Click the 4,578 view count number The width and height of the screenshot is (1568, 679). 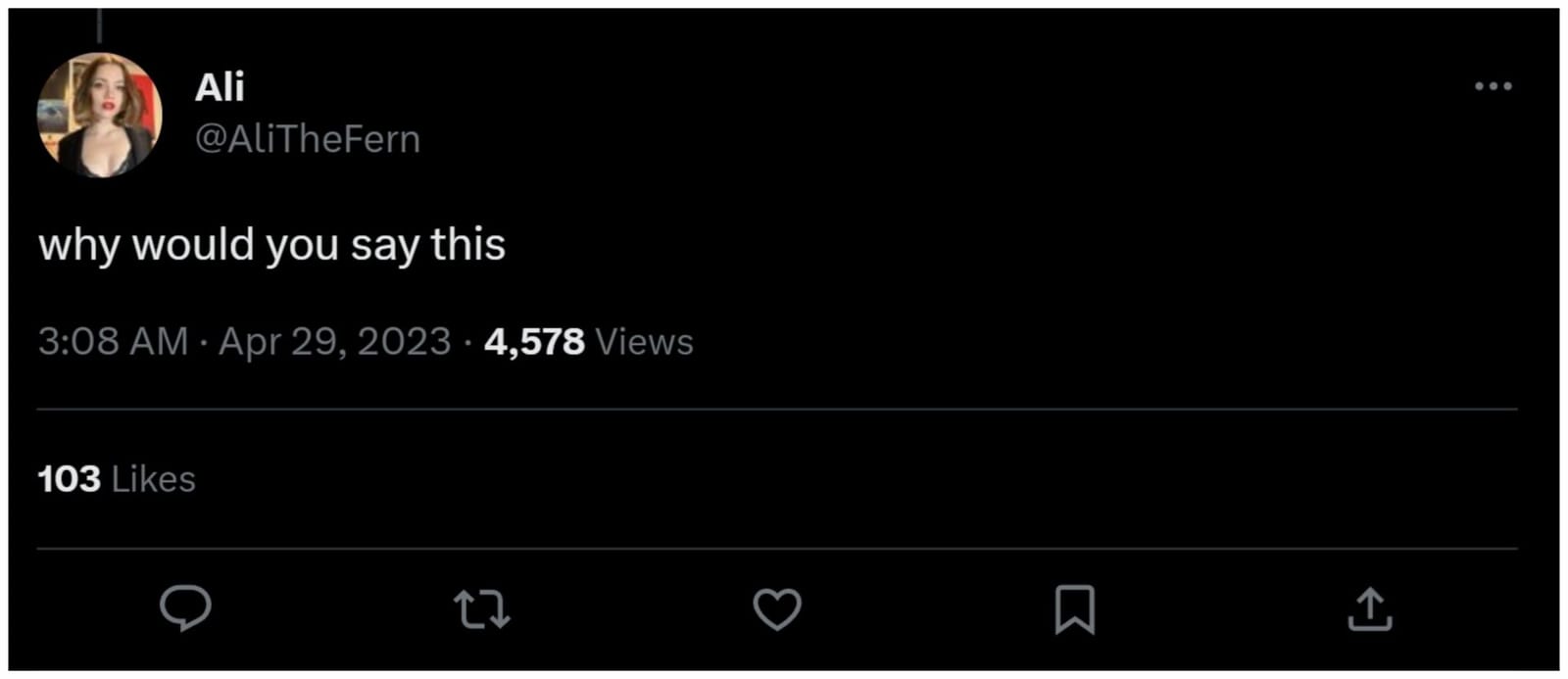pos(534,342)
